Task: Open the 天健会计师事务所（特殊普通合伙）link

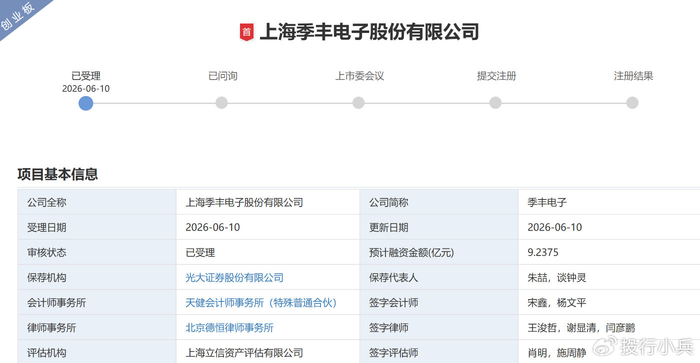Action: 261,303
